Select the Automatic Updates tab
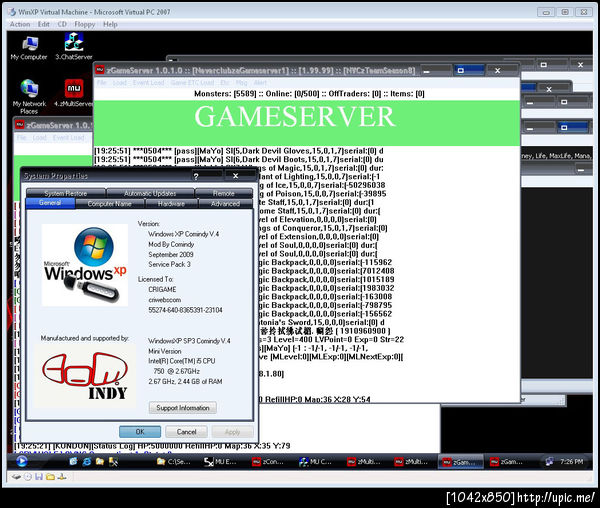600x508 pixels. coord(150,193)
